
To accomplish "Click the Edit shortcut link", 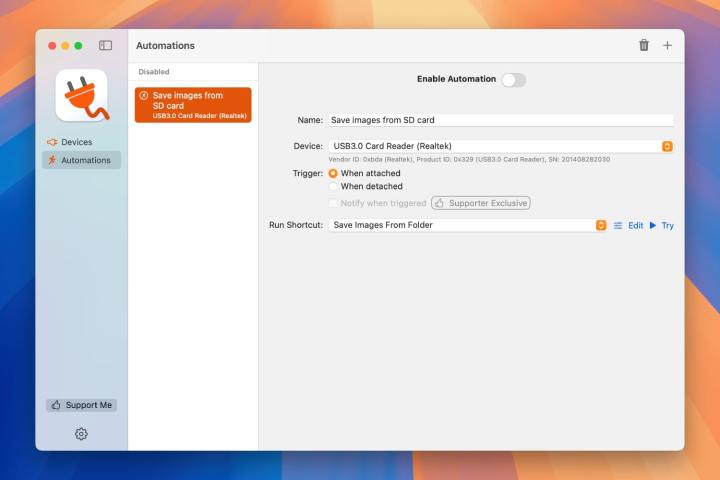I will tap(635, 225).
